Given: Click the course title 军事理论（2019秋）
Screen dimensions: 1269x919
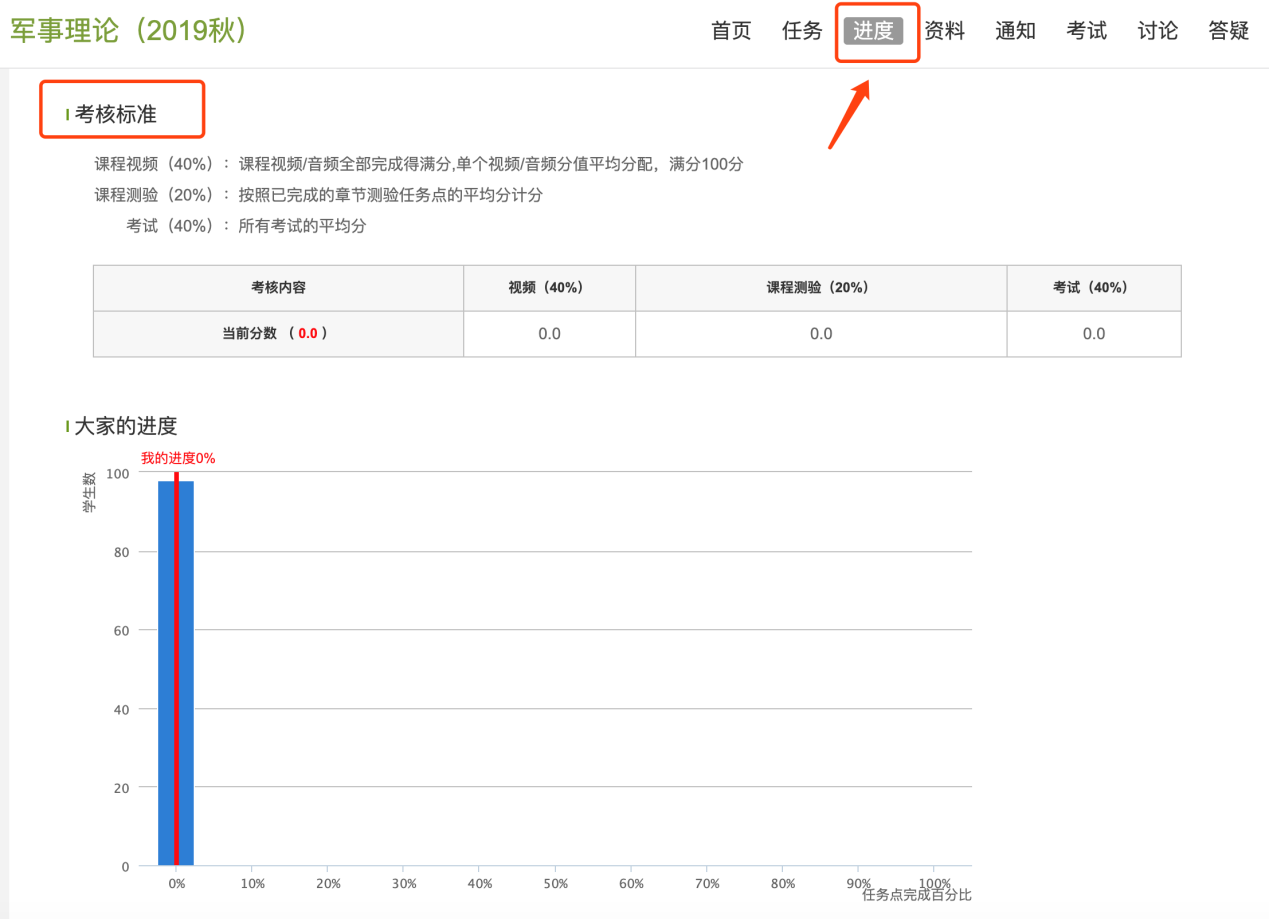Looking at the screenshot, I should [x=129, y=31].
